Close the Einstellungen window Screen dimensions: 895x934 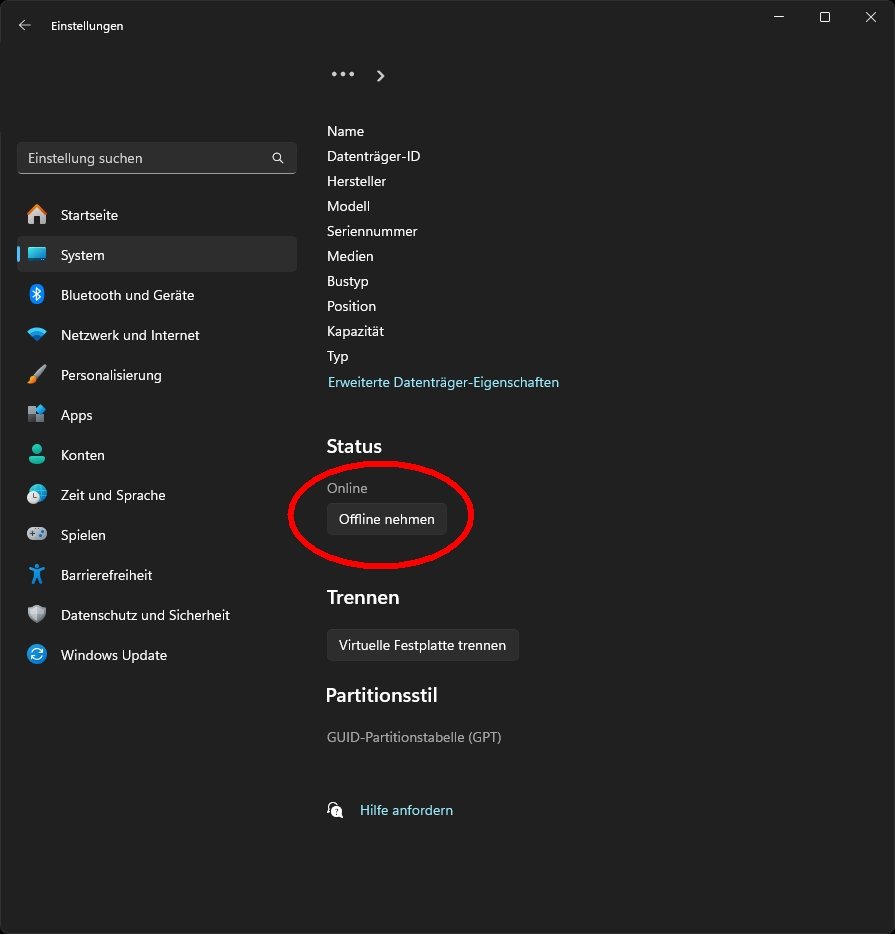pos(871,17)
